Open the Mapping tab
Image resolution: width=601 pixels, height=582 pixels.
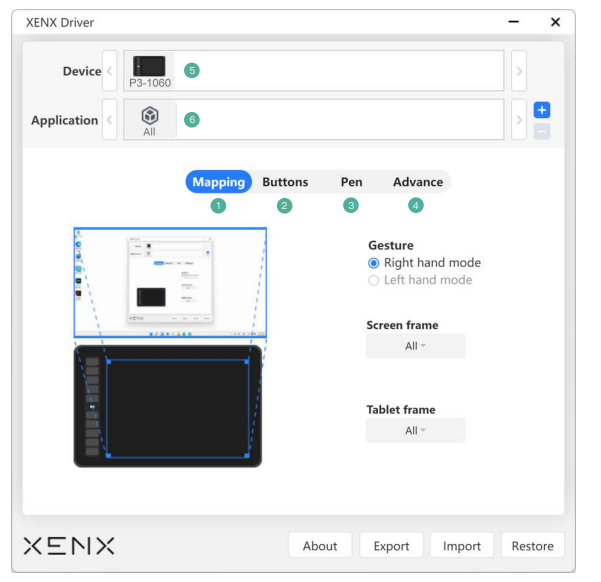tap(218, 182)
